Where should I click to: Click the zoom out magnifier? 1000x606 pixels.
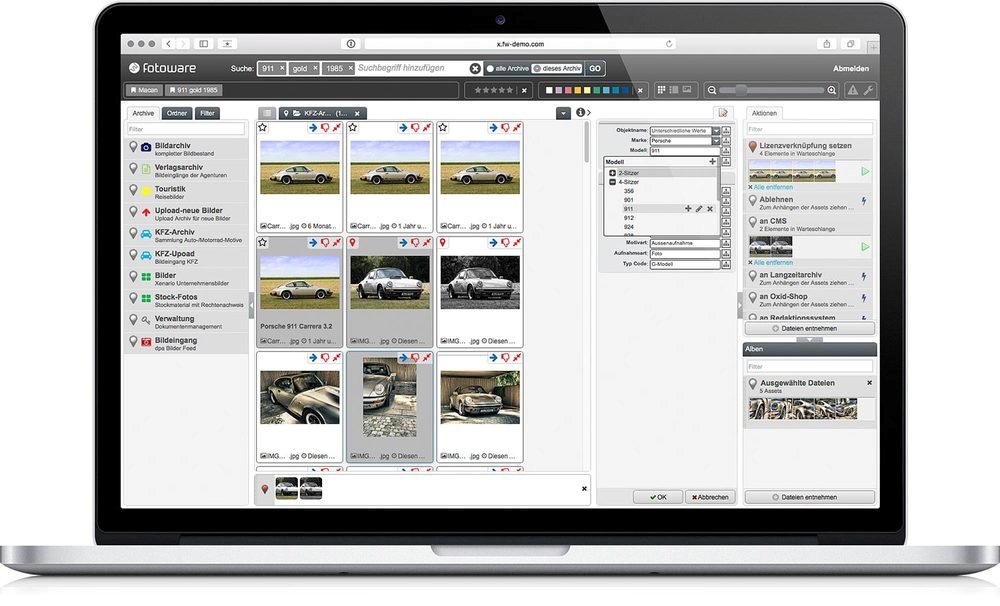[x=712, y=91]
